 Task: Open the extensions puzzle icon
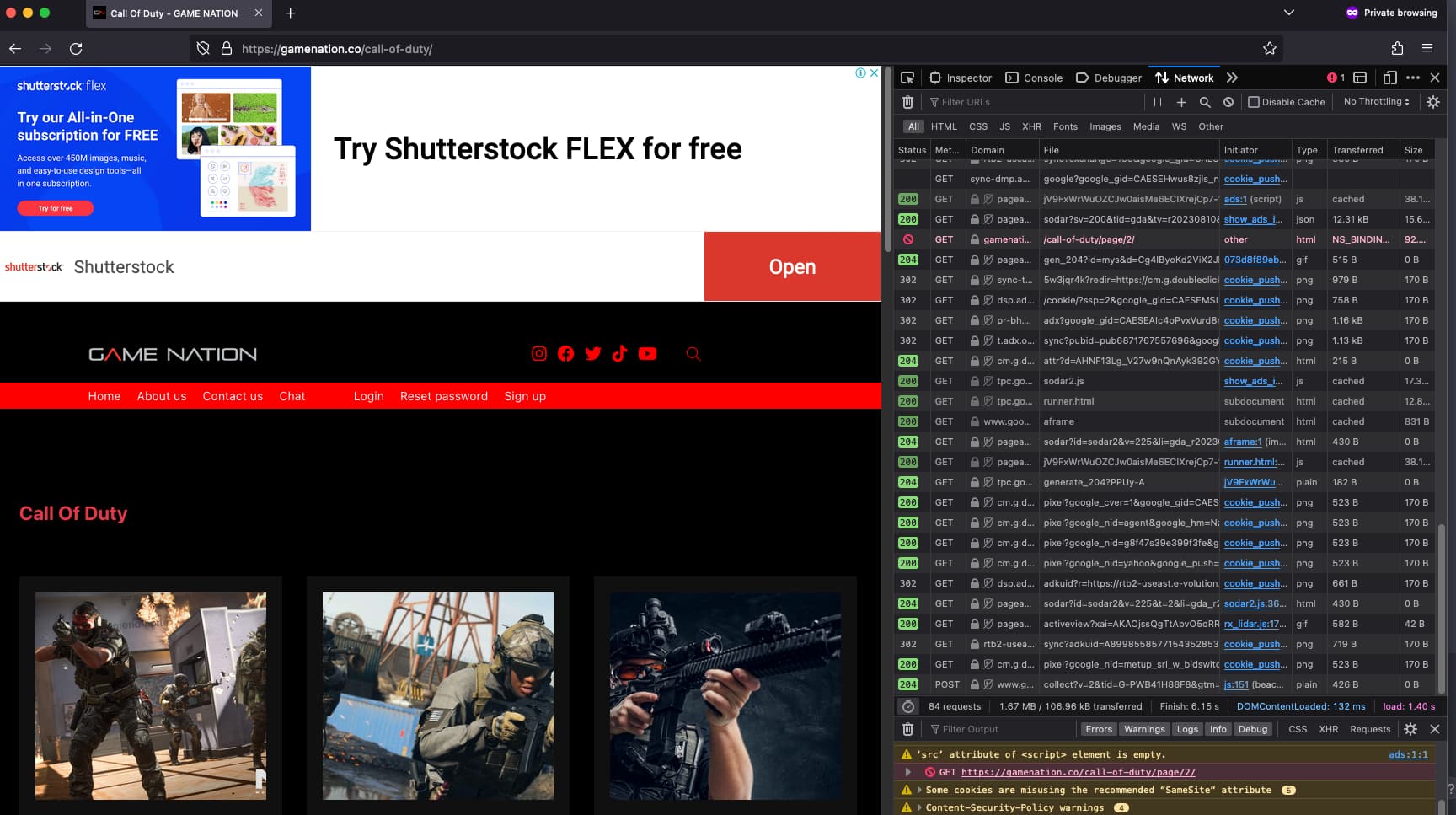[1397, 49]
